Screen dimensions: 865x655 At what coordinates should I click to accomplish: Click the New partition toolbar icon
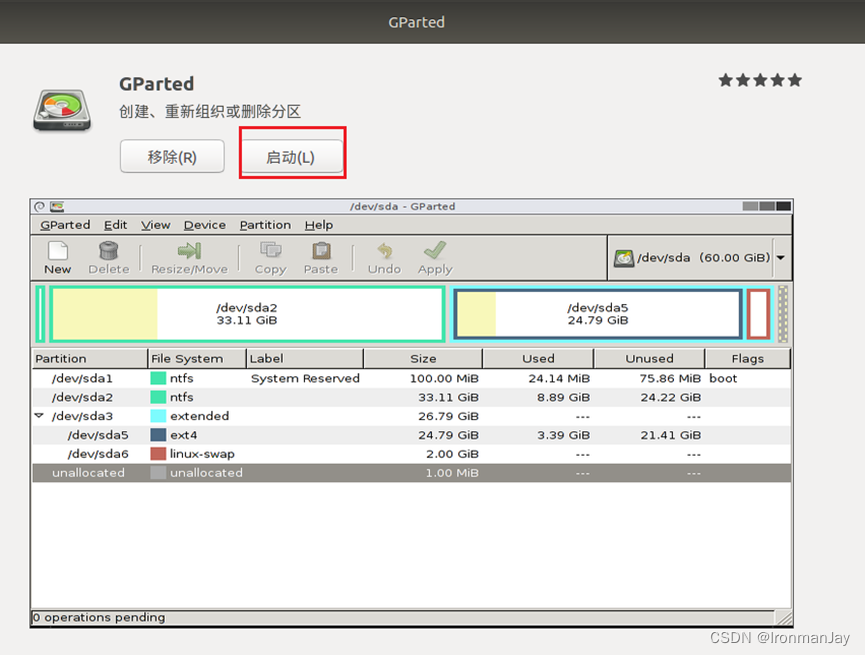click(x=57, y=258)
